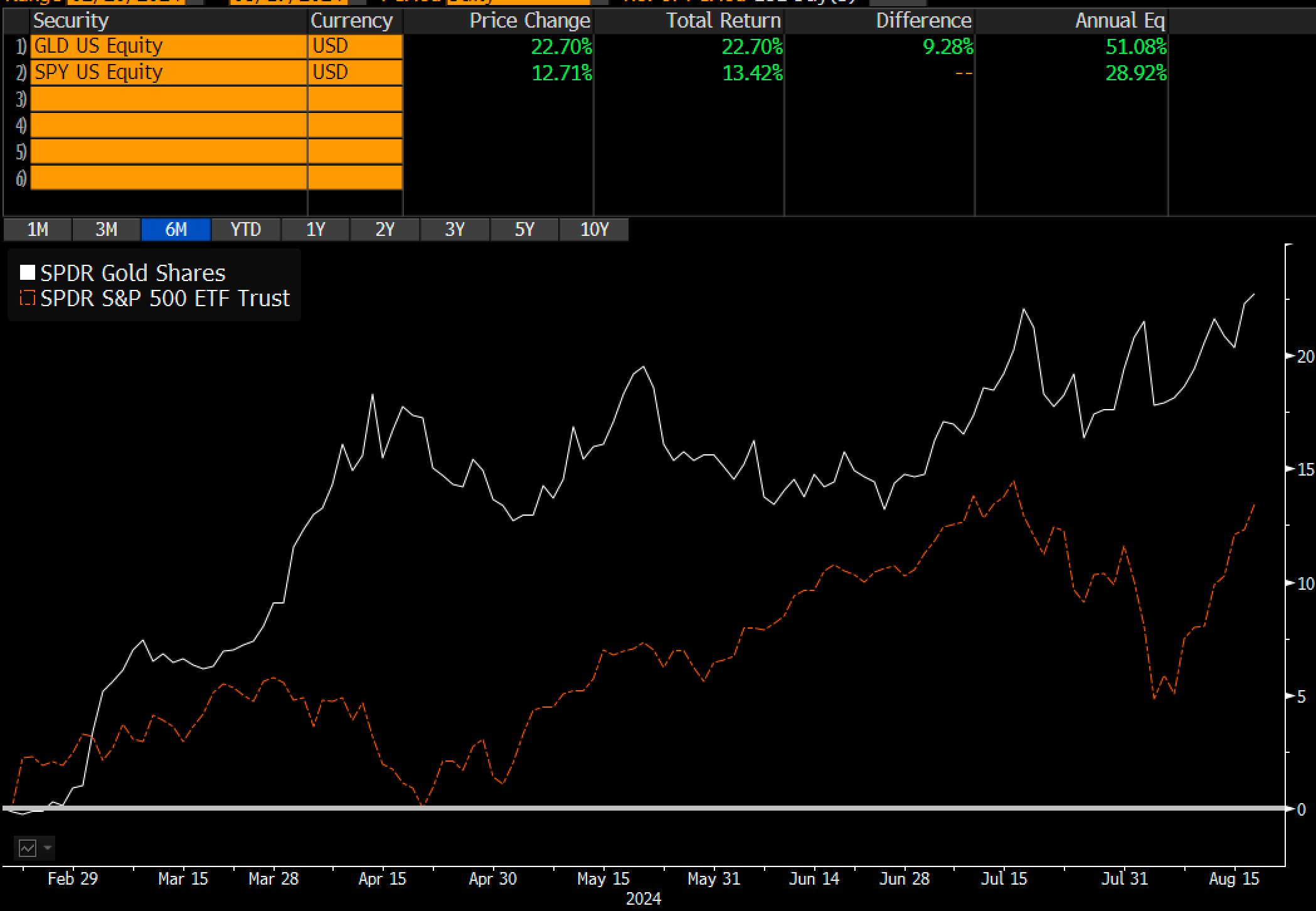Click the Total Return column header
Image resolution: width=1316 pixels, height=911 pixels.
point(723,21)
